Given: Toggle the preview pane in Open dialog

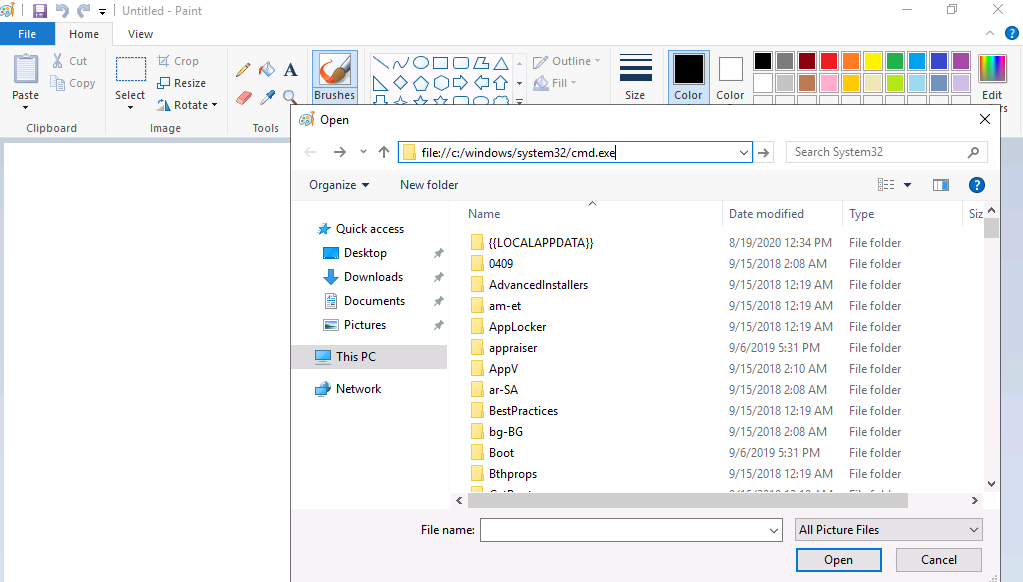Looking at the screenshot, I should pos(941,185).
